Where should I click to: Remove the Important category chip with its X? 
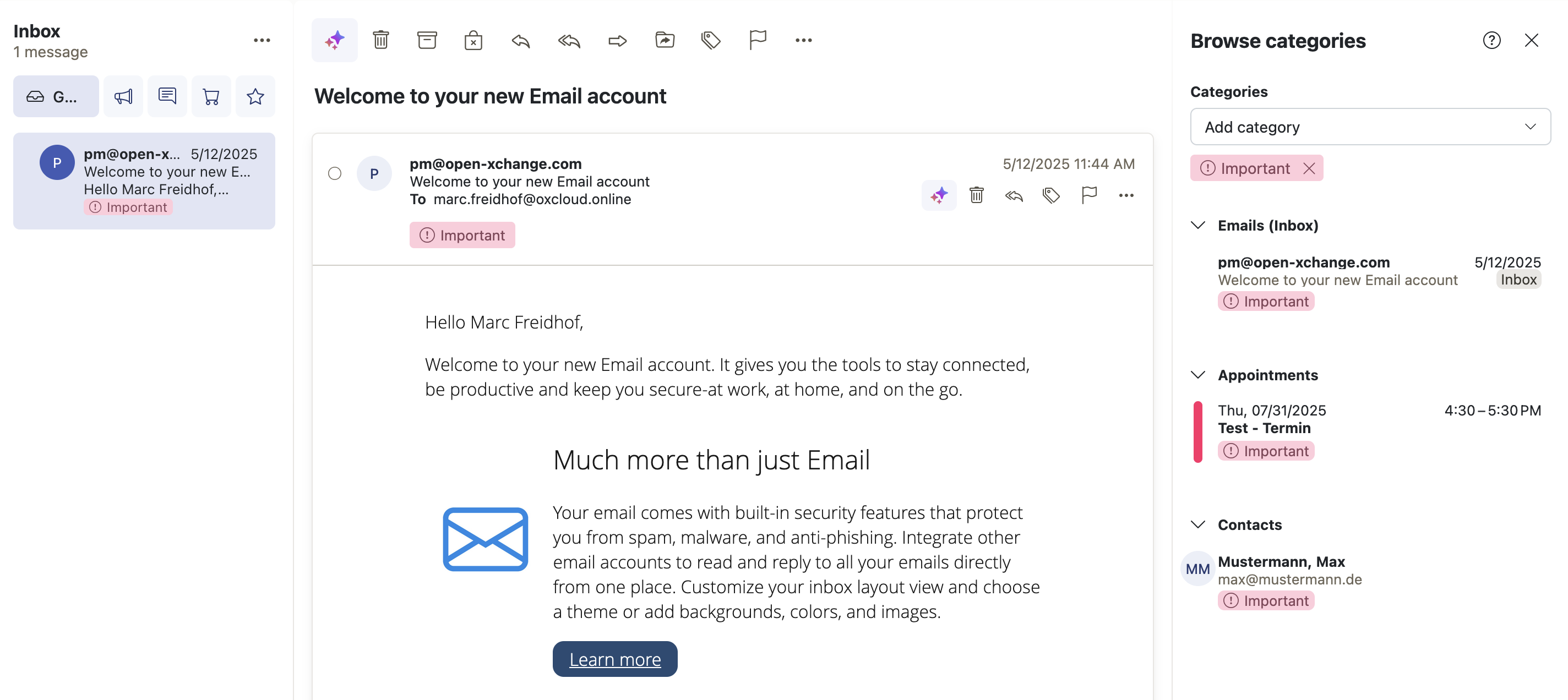point(1309,168)
